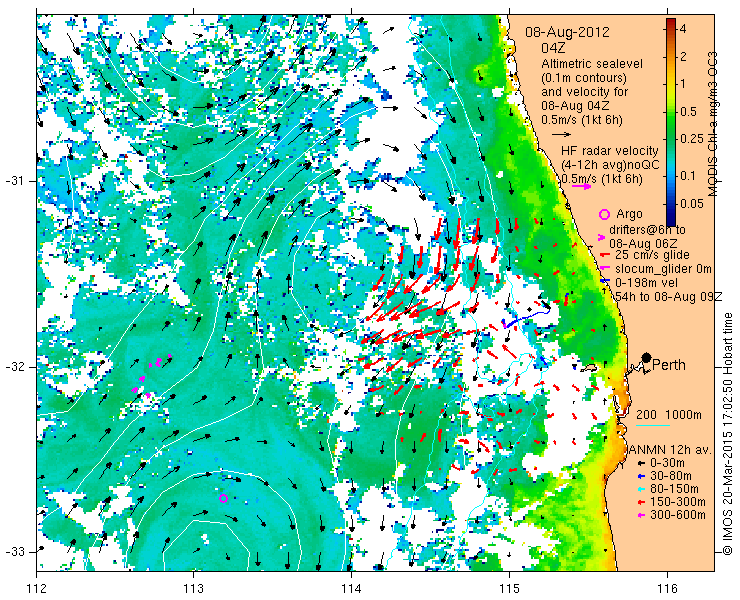Click the blue glider track near 115 longitude
The width and height of the screenshot is (740, 600).
click(x=526, y=317)
